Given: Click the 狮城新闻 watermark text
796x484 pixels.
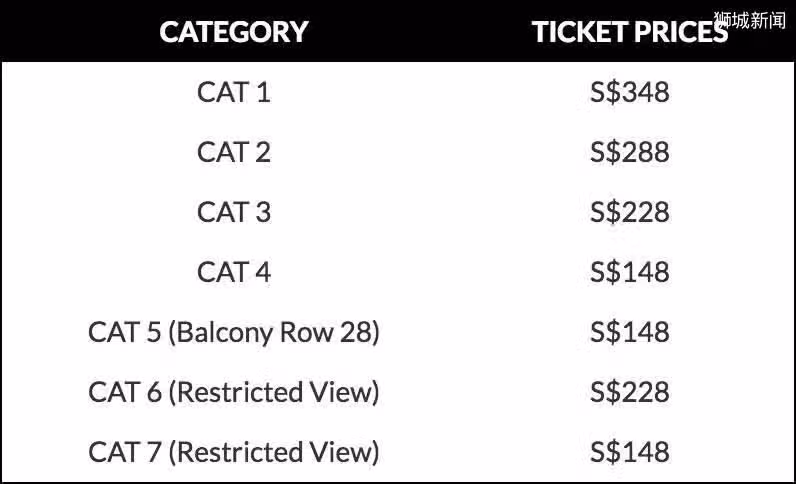Looking at the screenshot, I should (750, 20).
